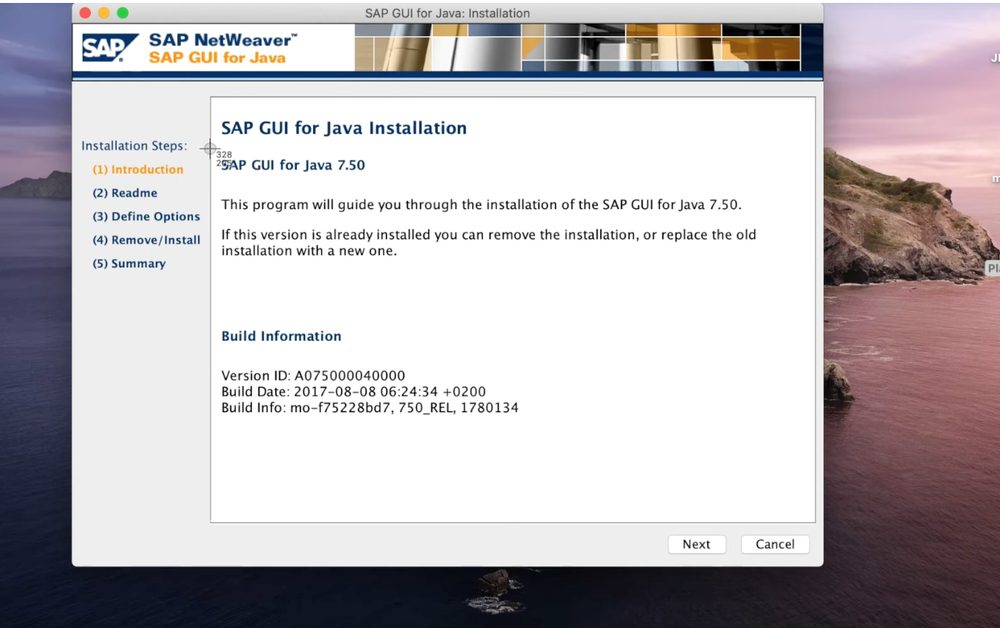Image resolution: width=1000 pixels, height=628 pixels.
Task: Select the (5) Summary step
Action: [x=129, y=264]
